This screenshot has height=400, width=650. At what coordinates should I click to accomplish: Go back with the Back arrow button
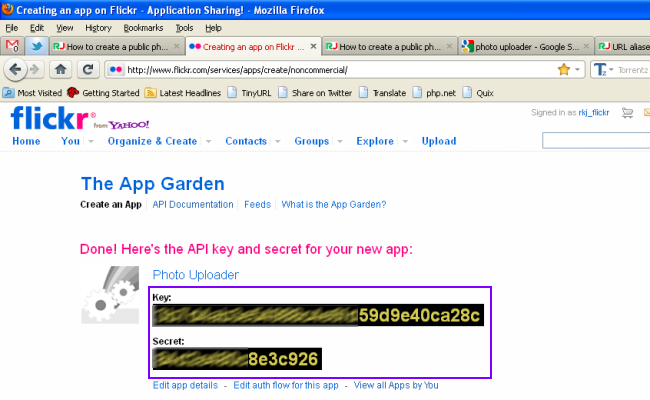pos(15,69)
